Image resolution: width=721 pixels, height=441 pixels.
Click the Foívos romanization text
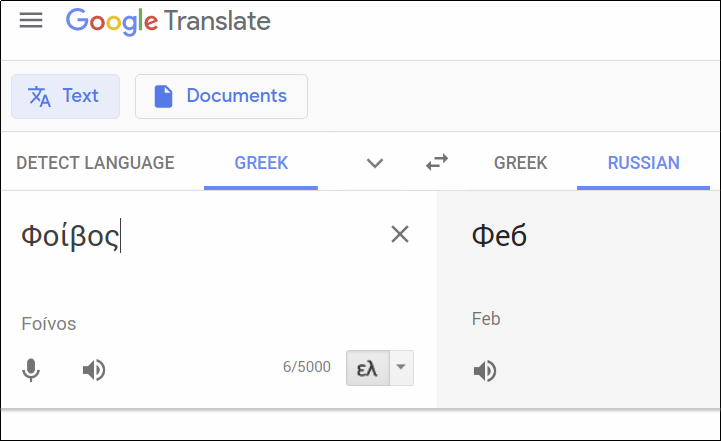pos(49,324)
